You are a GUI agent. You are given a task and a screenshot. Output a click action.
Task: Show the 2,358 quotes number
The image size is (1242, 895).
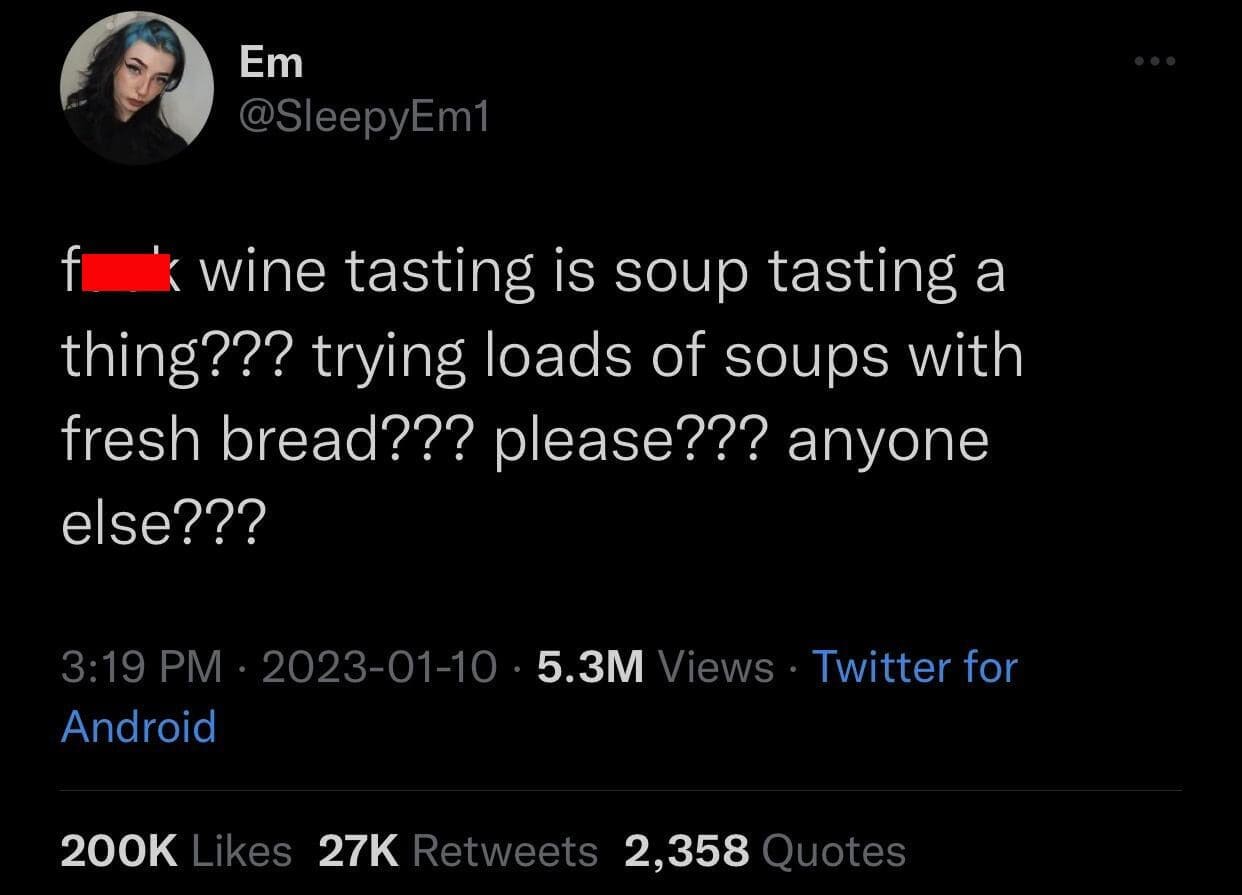coord(686,851)
